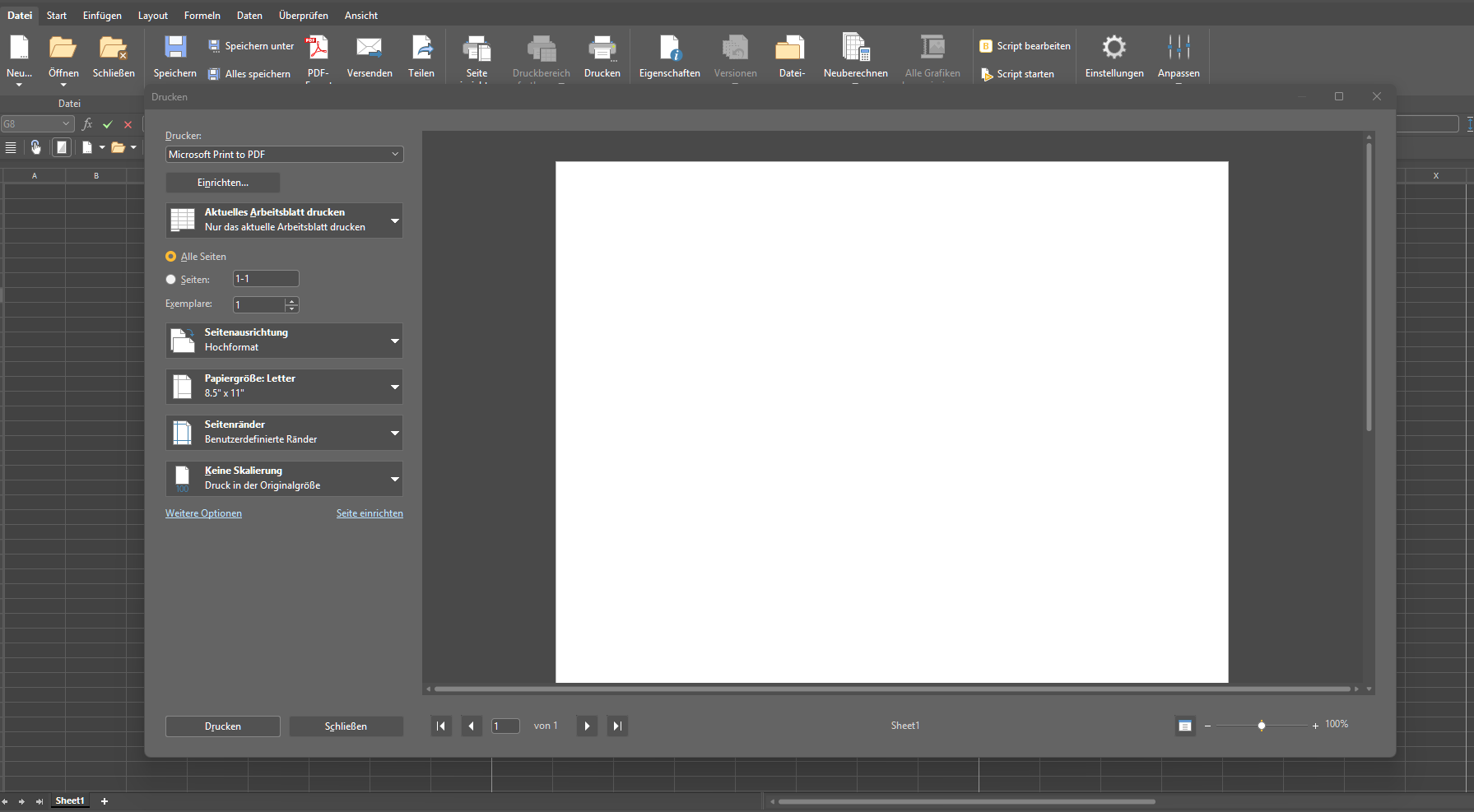Click Speichern unter in the ribbon
Image resolution: width=1474 pixels, height=812 pixels.
point(250,46)
